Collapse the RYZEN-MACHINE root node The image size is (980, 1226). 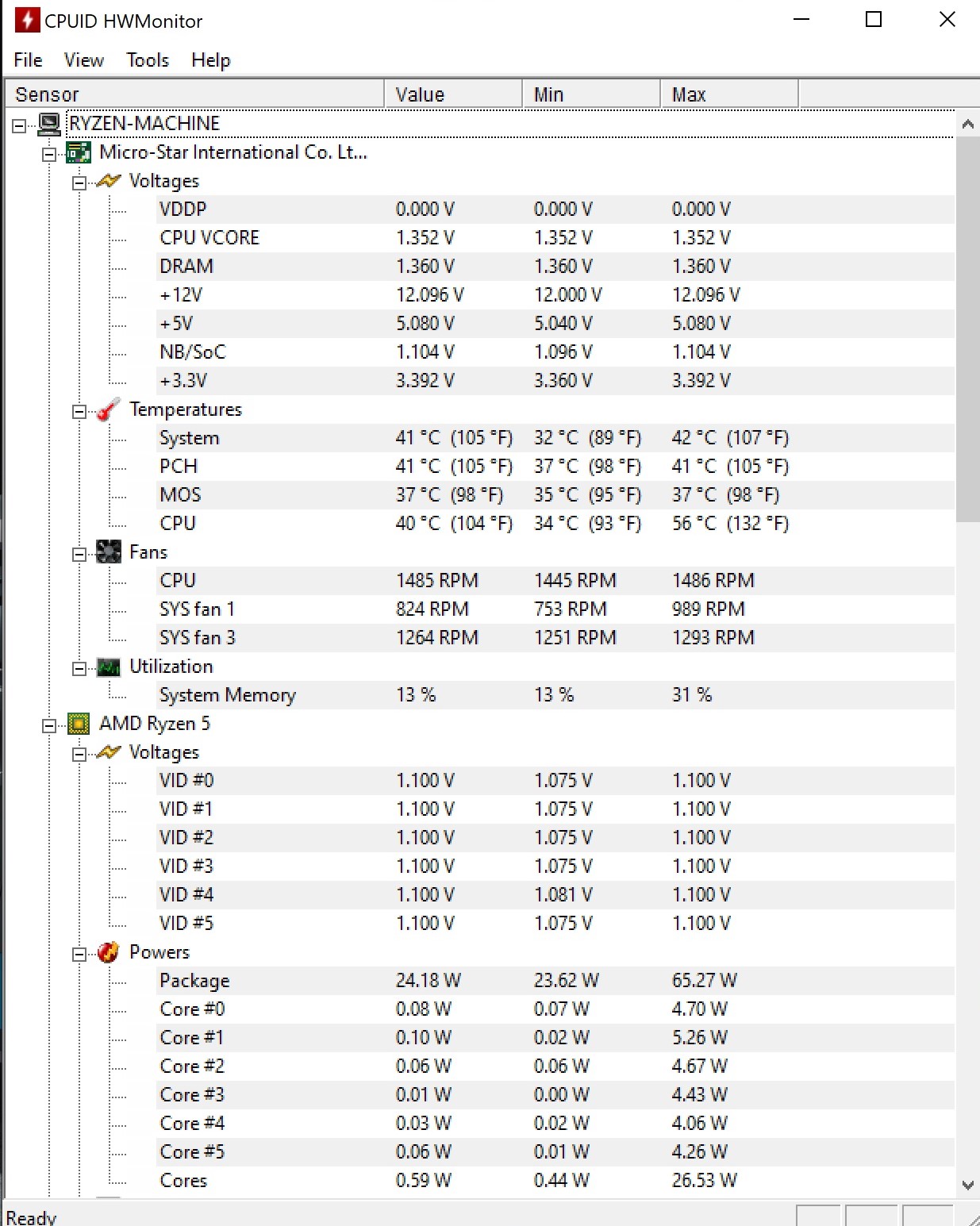tap(19, 125)
